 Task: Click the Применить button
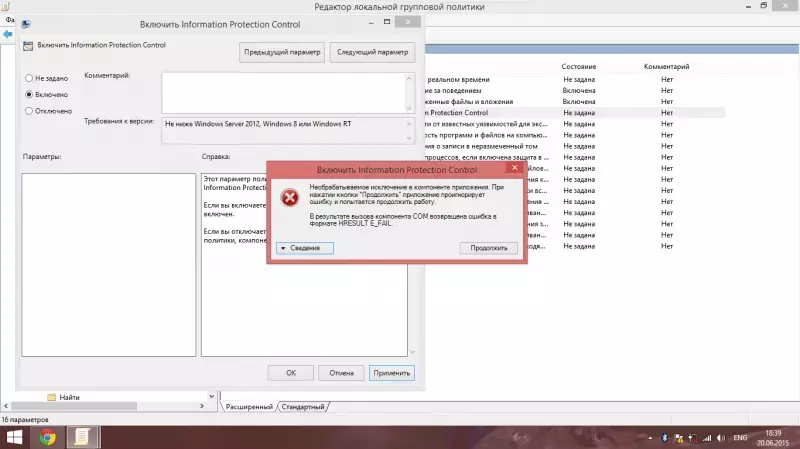(391, 373)
